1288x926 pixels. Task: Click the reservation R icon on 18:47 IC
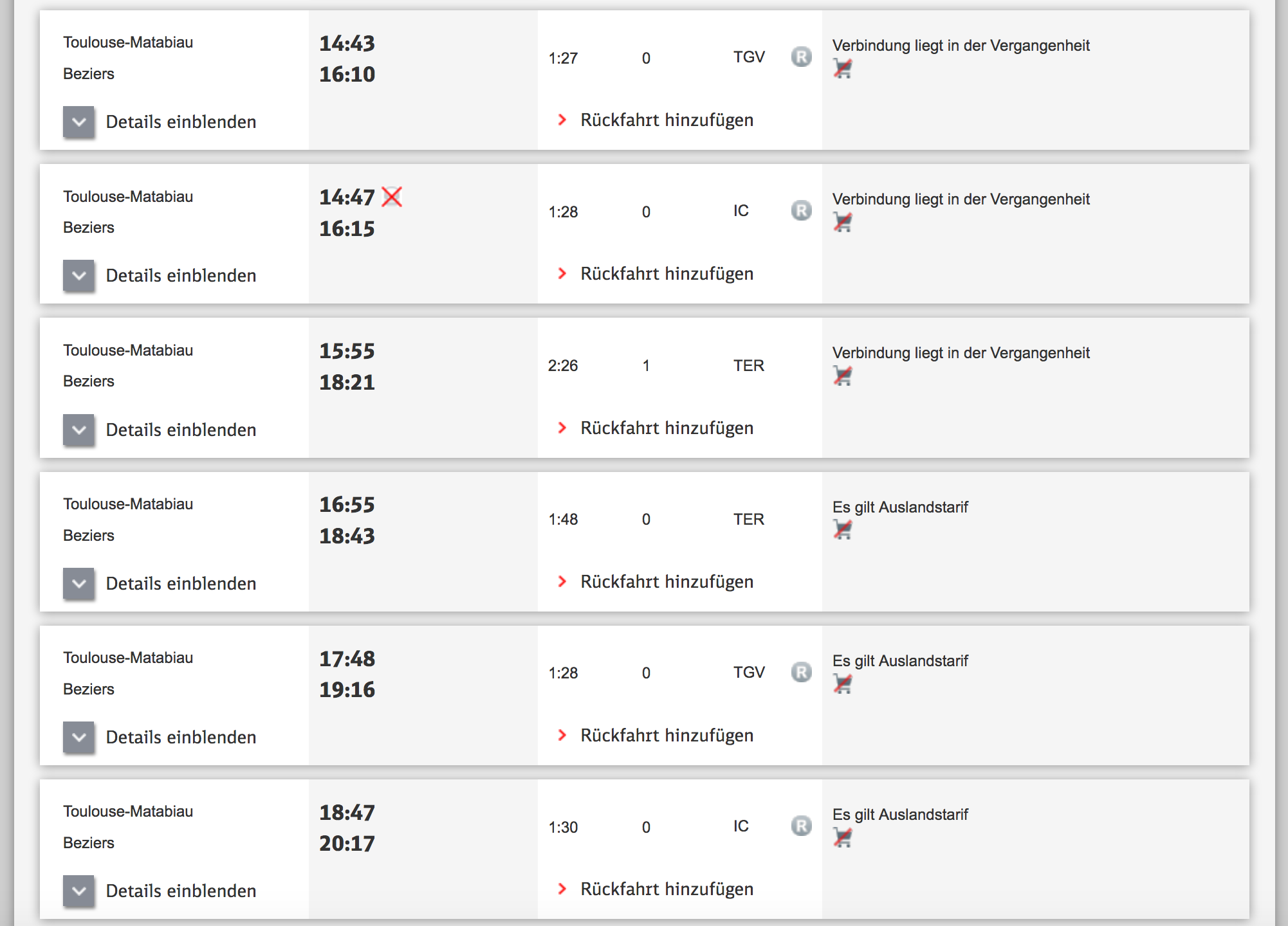point(801,826)
